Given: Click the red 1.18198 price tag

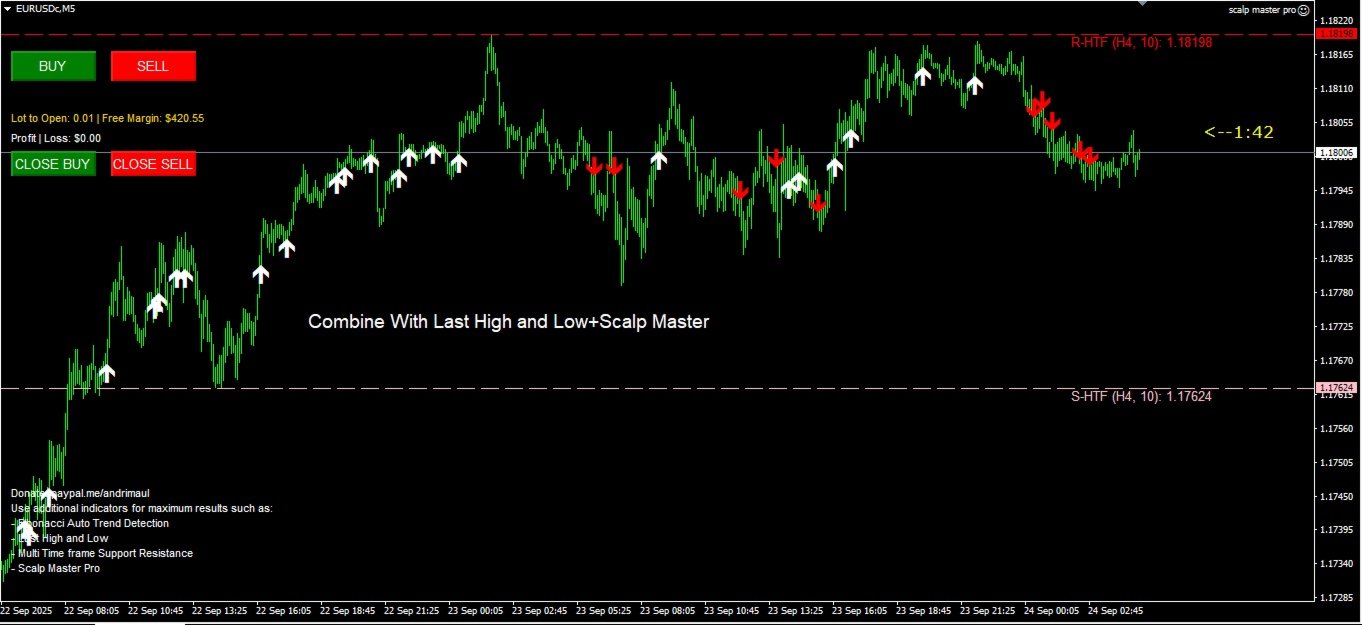Looking at the screenshot, I should tap(1337, 33).
